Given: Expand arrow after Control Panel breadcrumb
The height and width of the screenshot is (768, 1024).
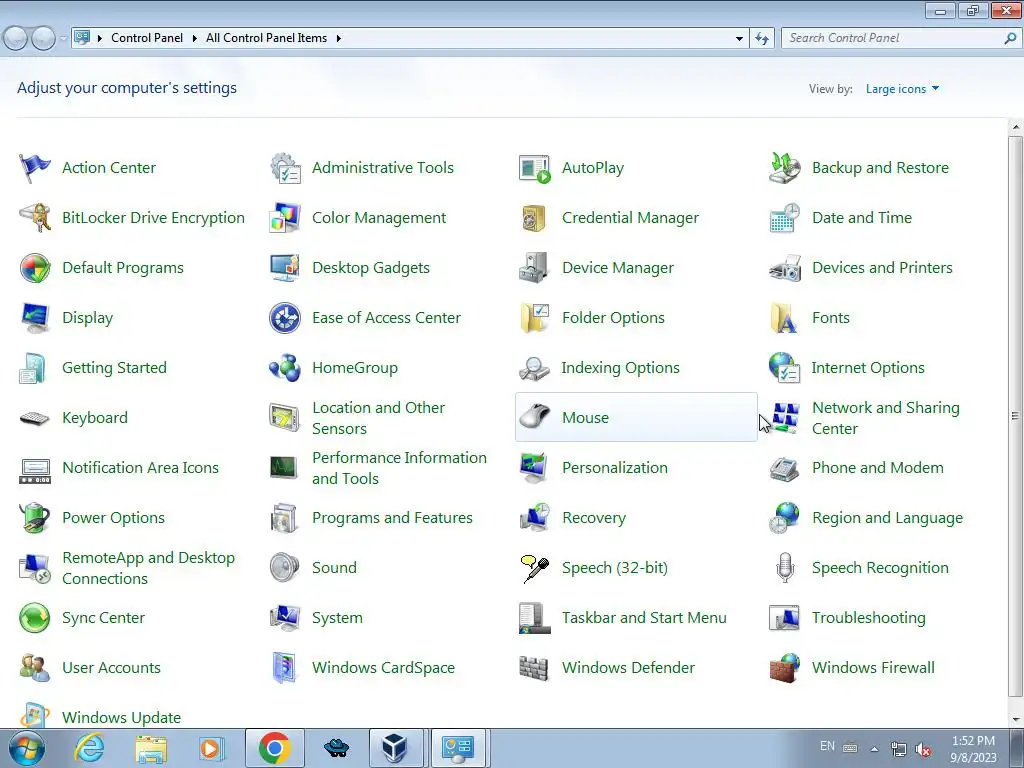Looking at the screenshot, I should pos(194,39).
